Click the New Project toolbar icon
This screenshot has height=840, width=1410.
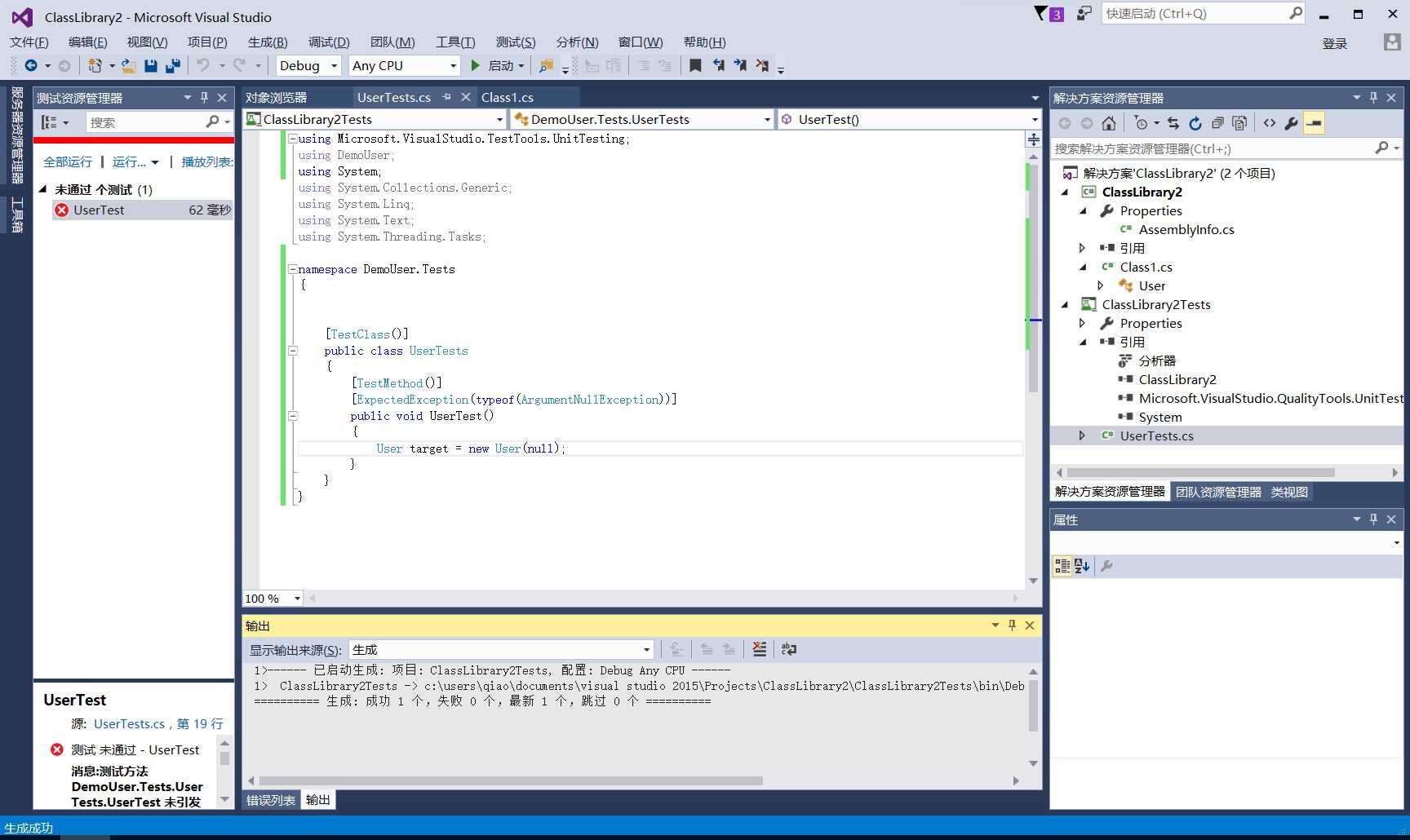click(x=95, y=65)
